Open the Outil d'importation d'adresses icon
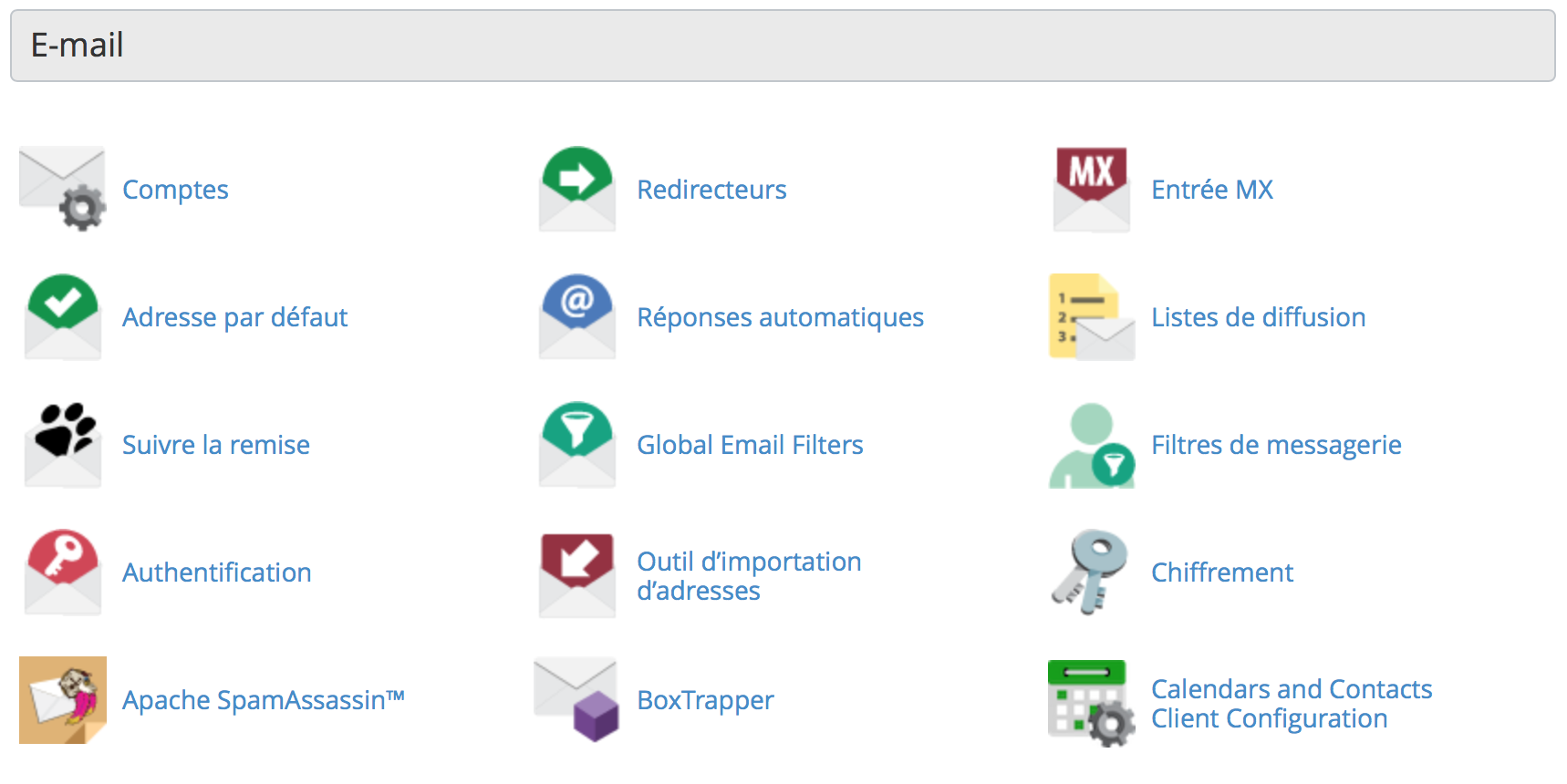1567x784 pixels. click(577, 575)
